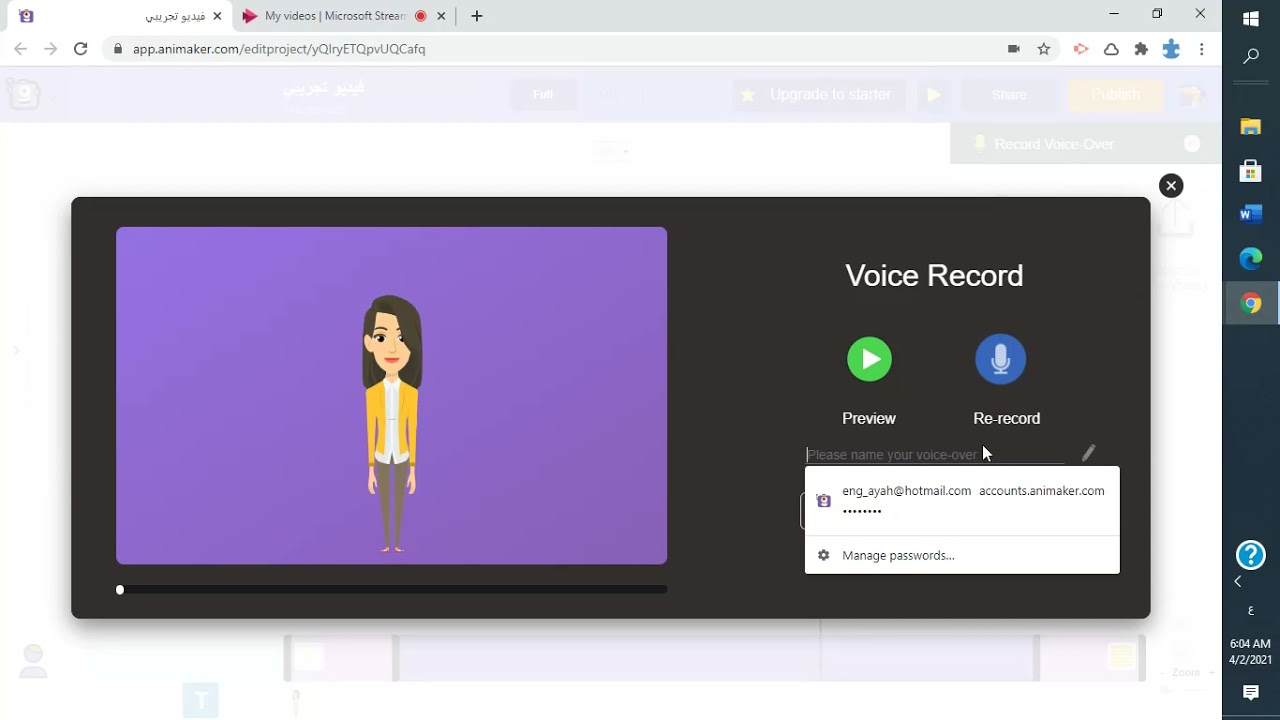Viewport: 1280px width, 720px height.
Task: Click the Share button in Animaker header
Action: [x=1009, y=95]
